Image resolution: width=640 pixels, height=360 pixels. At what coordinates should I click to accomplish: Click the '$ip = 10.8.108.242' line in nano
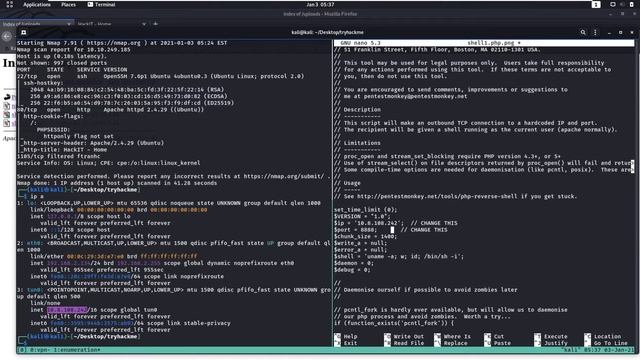click(x=396, y=223)
